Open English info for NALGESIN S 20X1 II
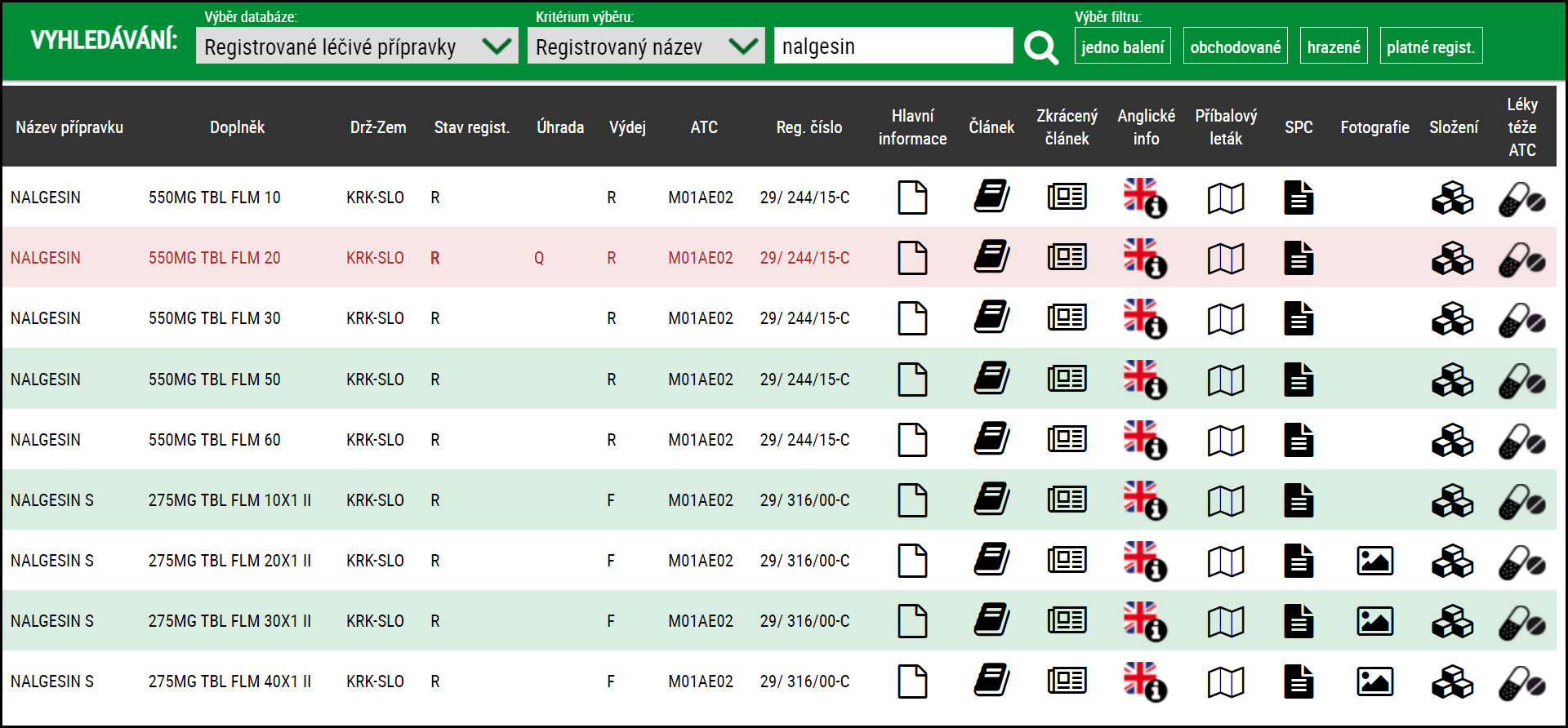Viewport: 1568px width, 728px height. point(1145,561)
